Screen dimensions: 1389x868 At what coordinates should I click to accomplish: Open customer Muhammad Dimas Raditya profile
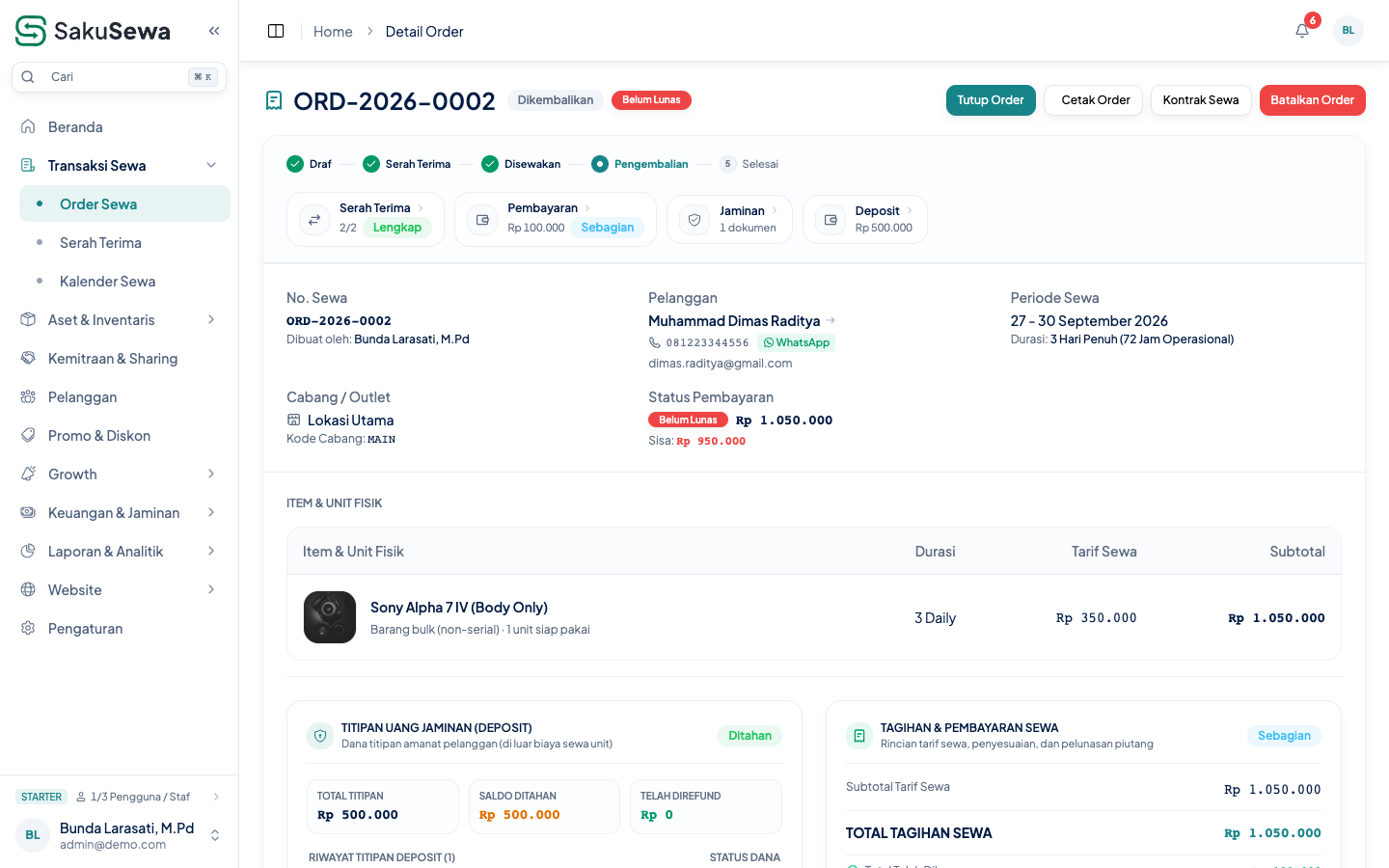tap(742, 321)
